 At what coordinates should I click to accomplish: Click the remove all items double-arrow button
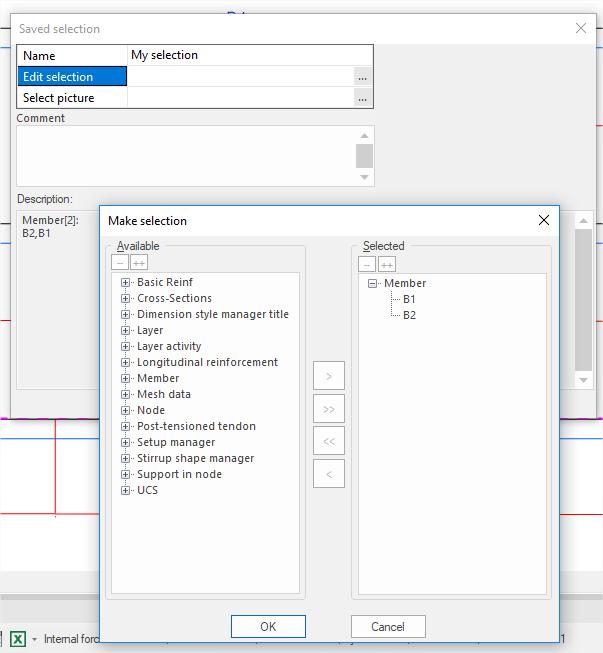pos(329,441)
